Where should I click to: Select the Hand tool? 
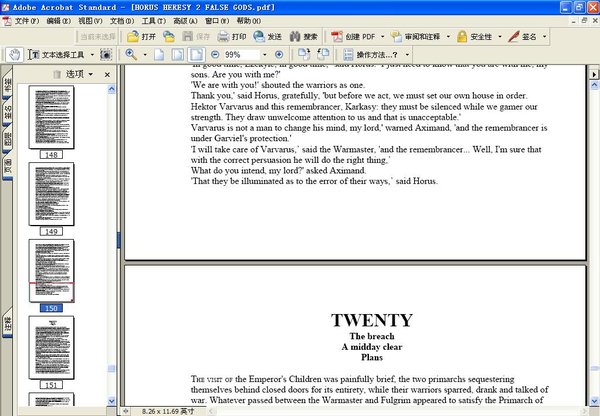(x=15, y=55)
